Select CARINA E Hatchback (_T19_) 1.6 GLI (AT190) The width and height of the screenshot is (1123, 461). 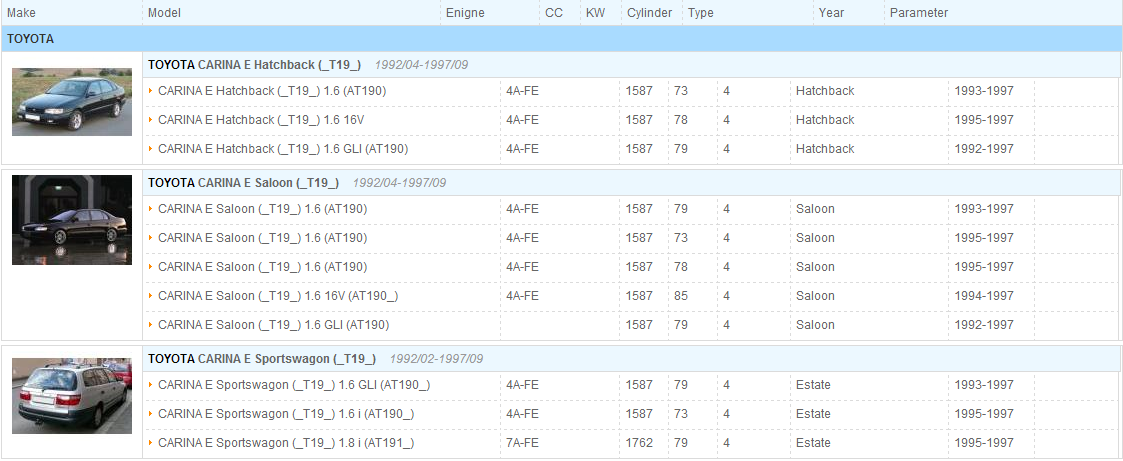click(284, 149)
